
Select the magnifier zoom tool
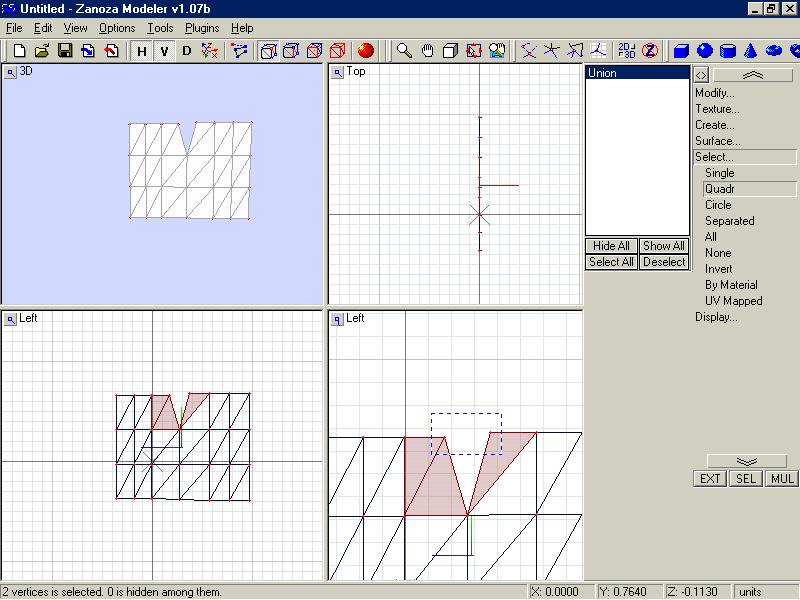(x=404, y=51)
